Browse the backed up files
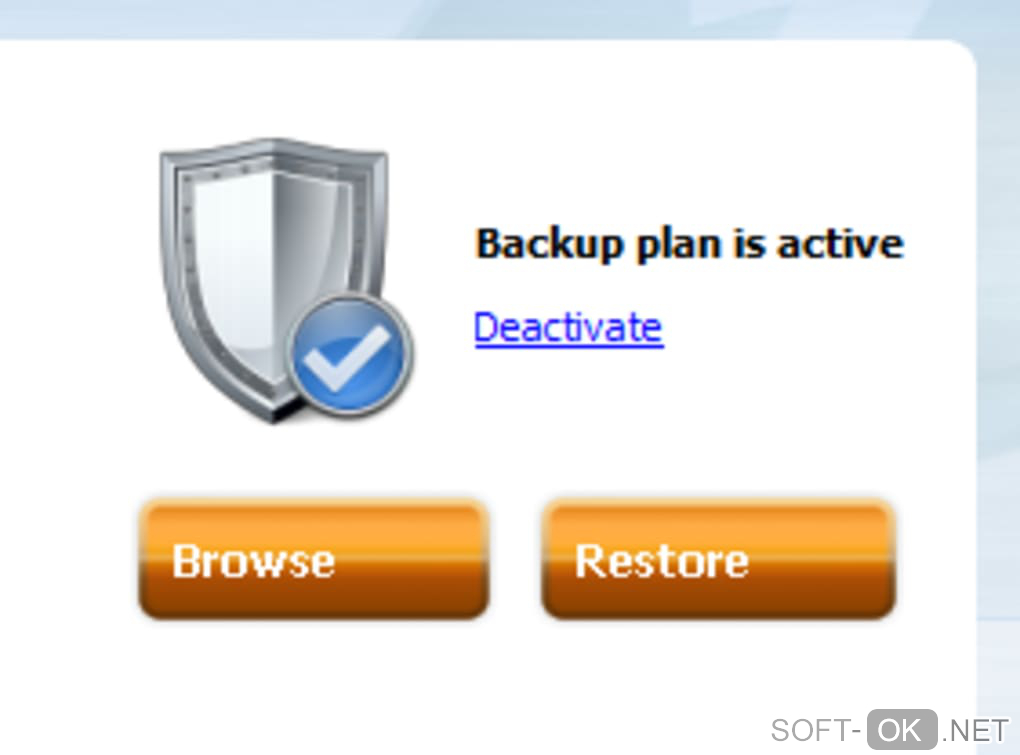The image size is (1020, 755). click(313, 560)
